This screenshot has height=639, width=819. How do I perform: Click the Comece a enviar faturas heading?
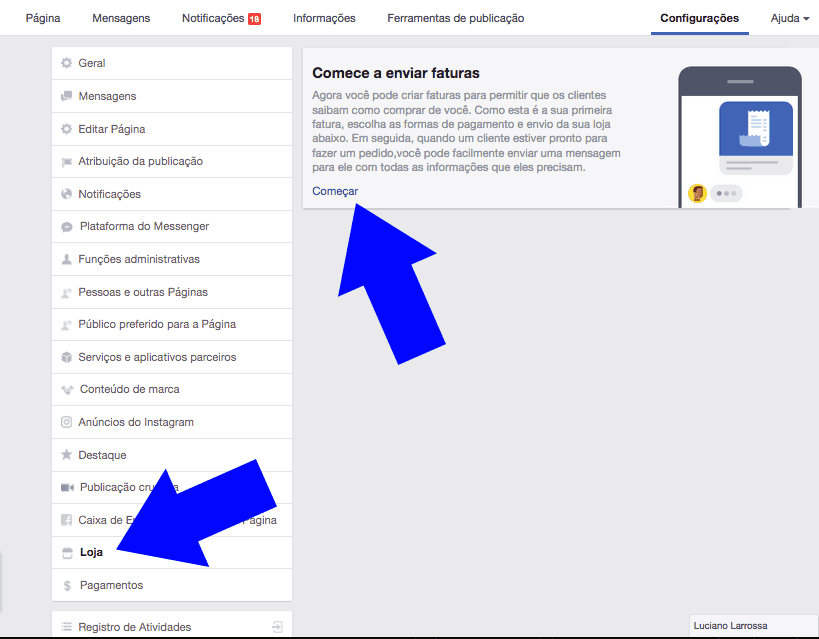(396, 73)
